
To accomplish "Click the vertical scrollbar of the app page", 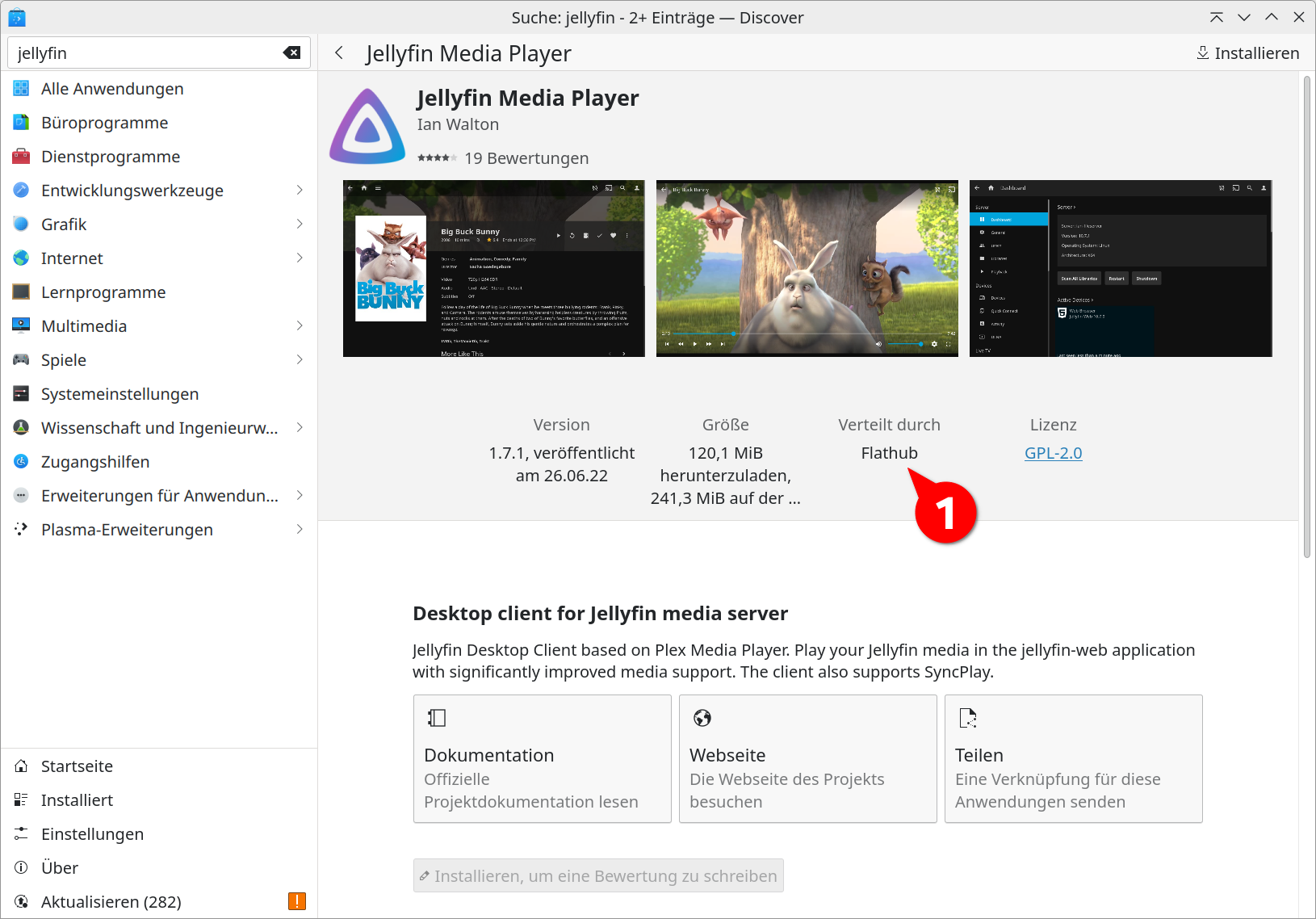I will 1307,317.
